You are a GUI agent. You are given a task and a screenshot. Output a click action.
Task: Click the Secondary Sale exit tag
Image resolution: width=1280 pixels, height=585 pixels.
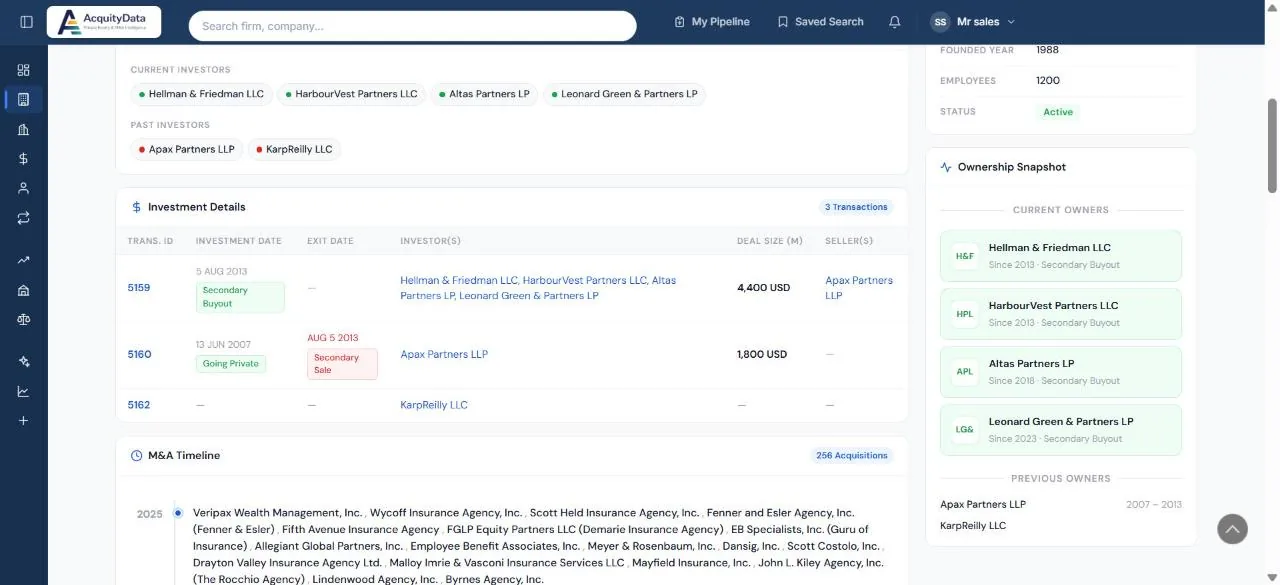tap(342, 364)
